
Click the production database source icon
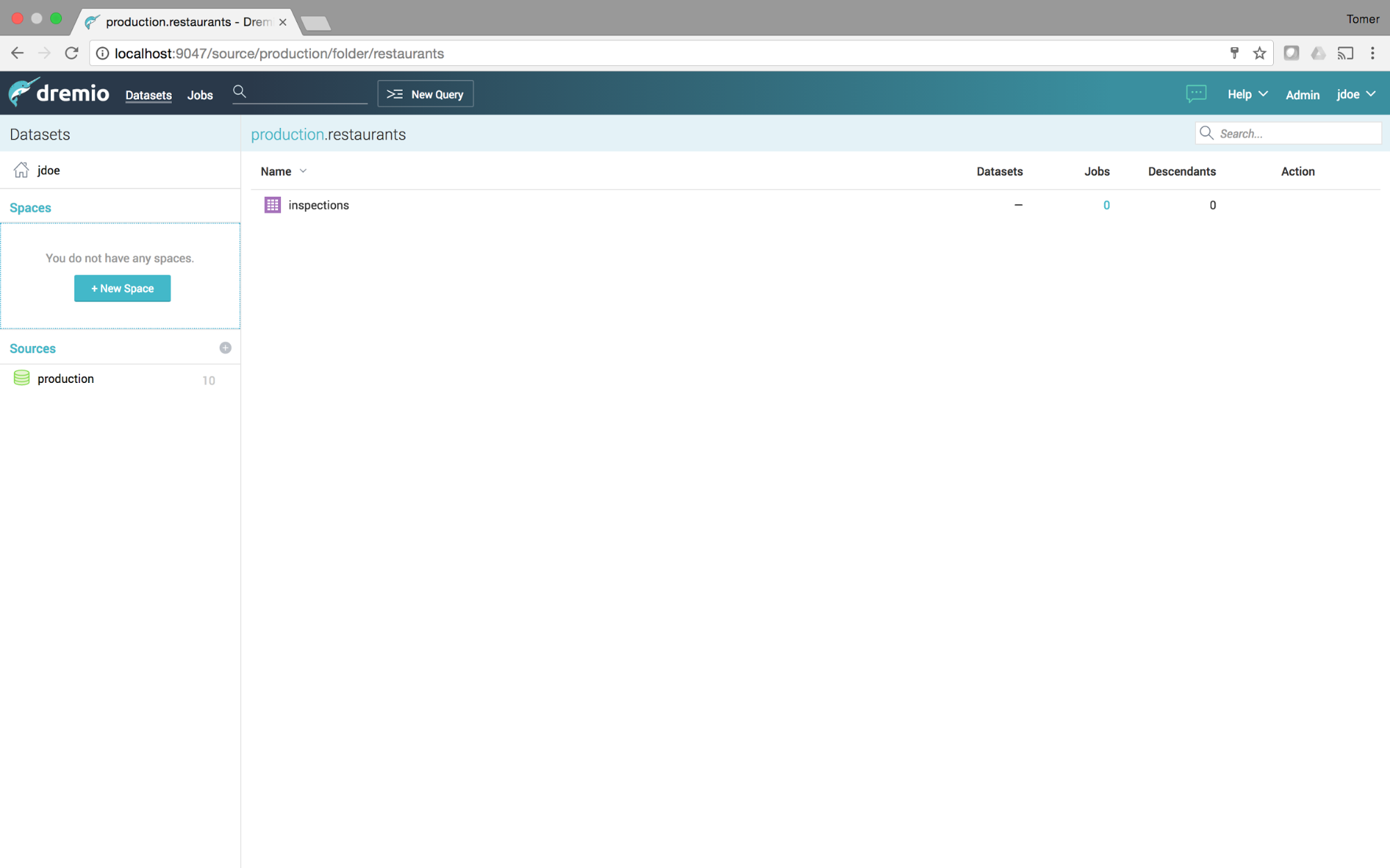(22, 378)
